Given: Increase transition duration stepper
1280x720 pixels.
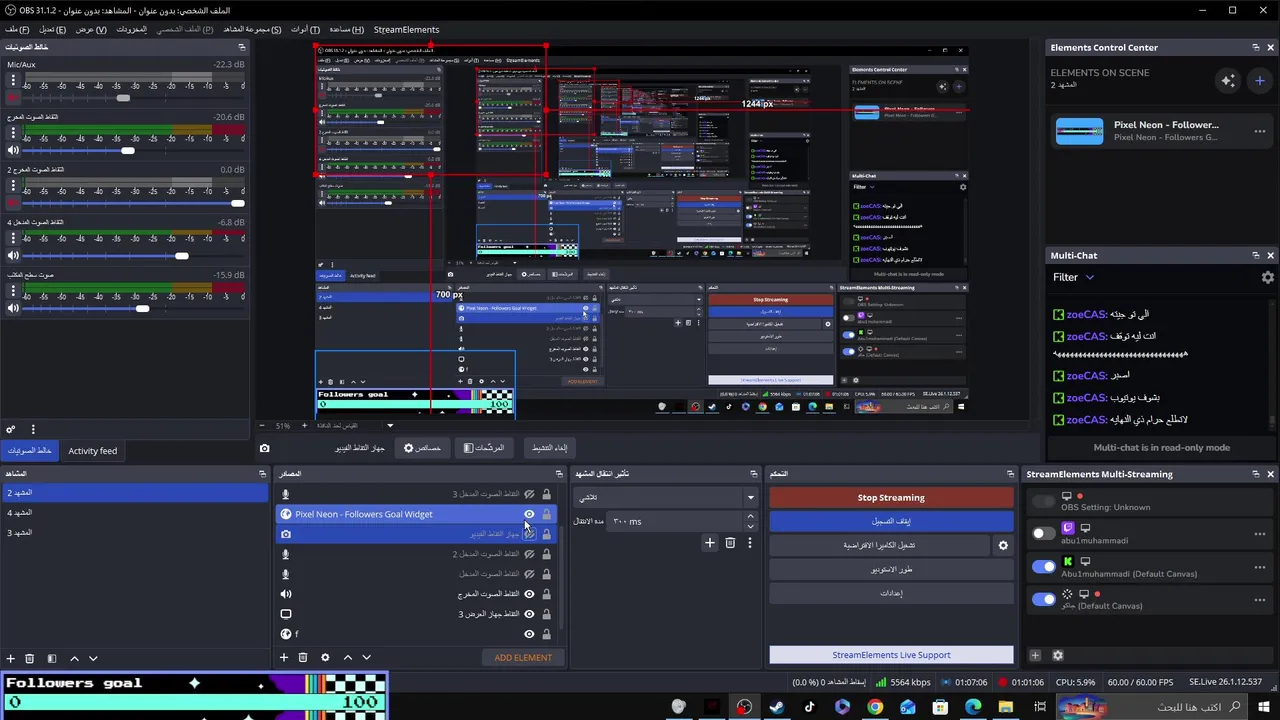Looking at the screenshot, I should pos(750,516).
